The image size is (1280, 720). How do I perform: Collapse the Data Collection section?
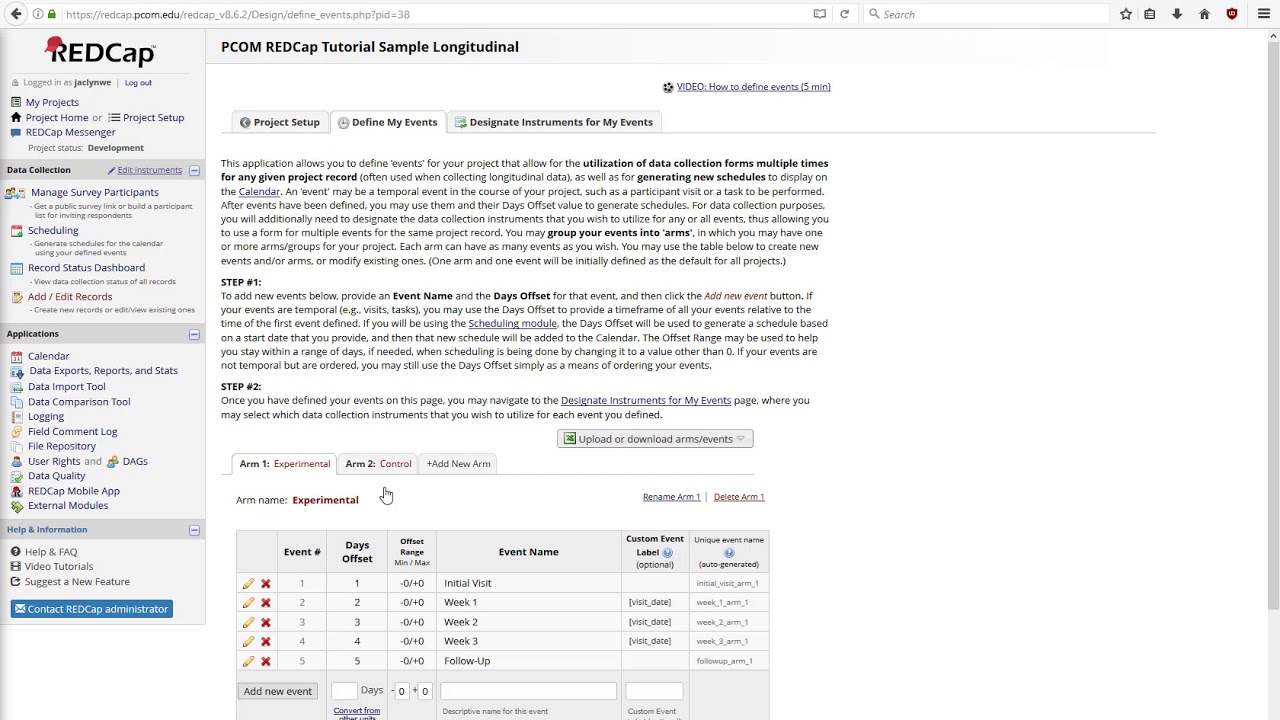pyautogui.click(x=194, y=171)
